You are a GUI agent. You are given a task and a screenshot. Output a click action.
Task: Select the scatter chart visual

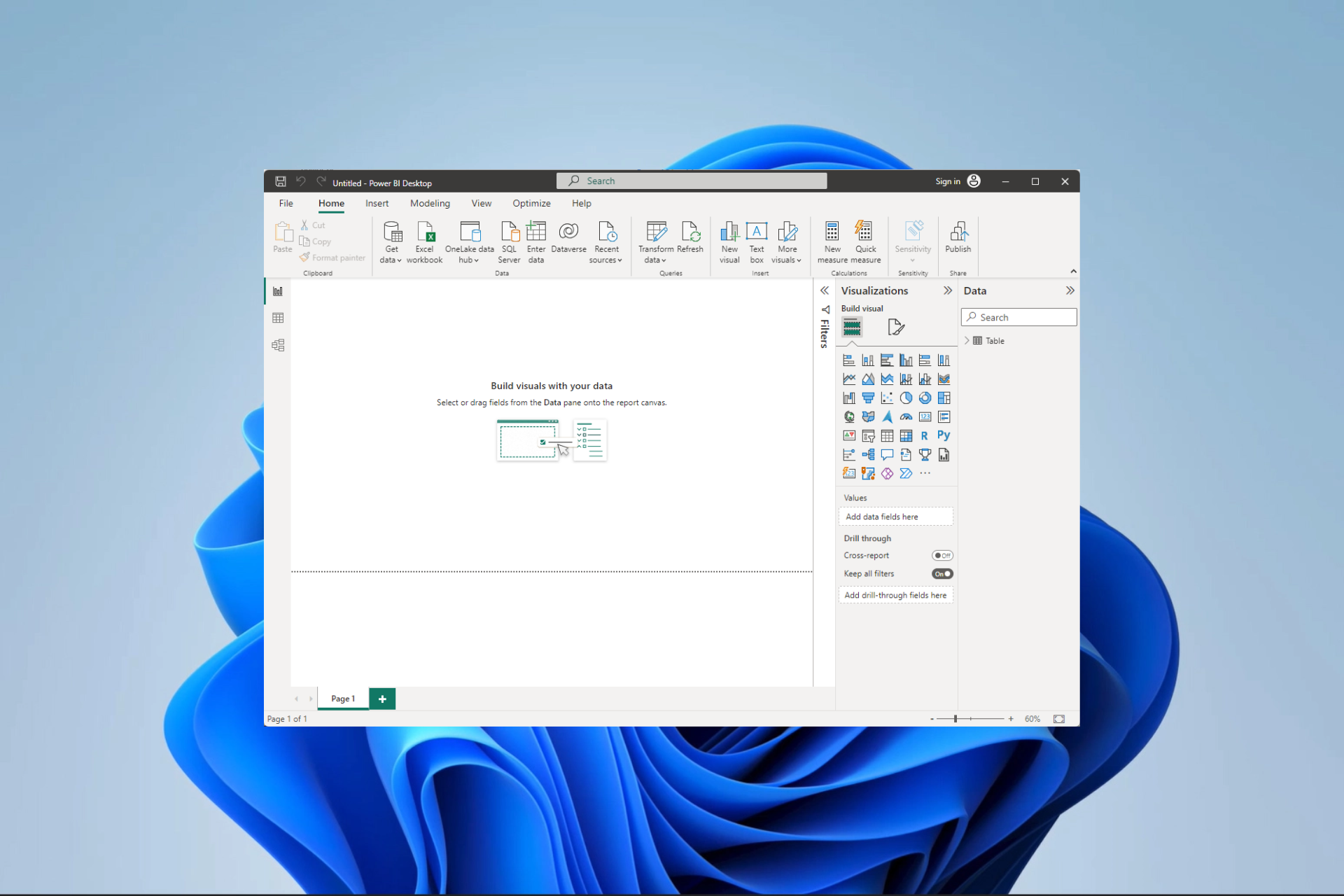[x=887, y=398]
